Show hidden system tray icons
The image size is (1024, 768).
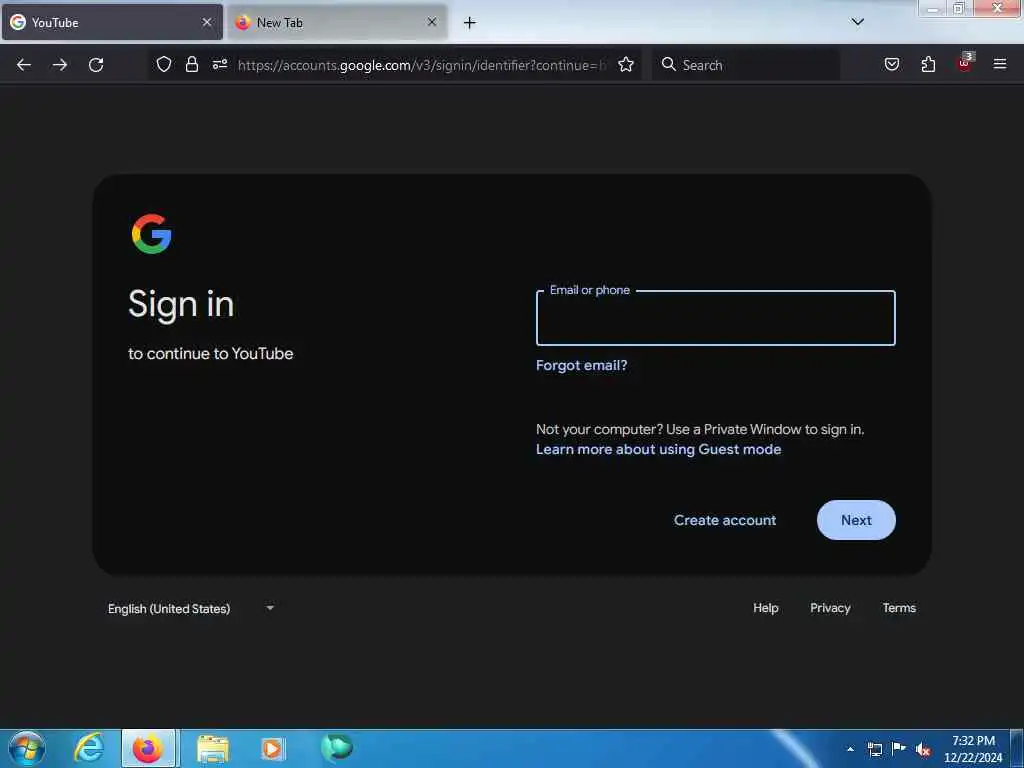(x=850, y=748)
